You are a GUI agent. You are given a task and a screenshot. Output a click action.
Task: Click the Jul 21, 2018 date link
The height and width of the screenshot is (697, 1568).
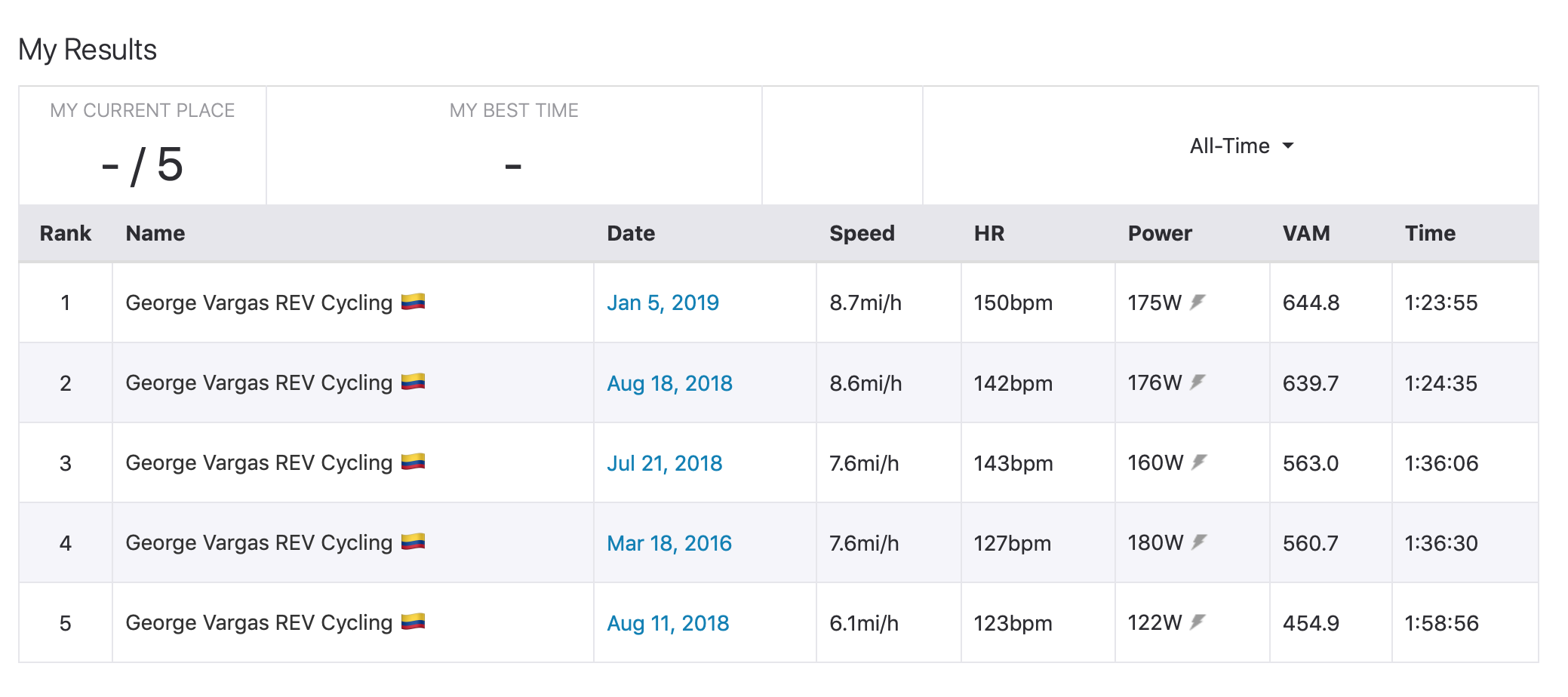[665, 462]
